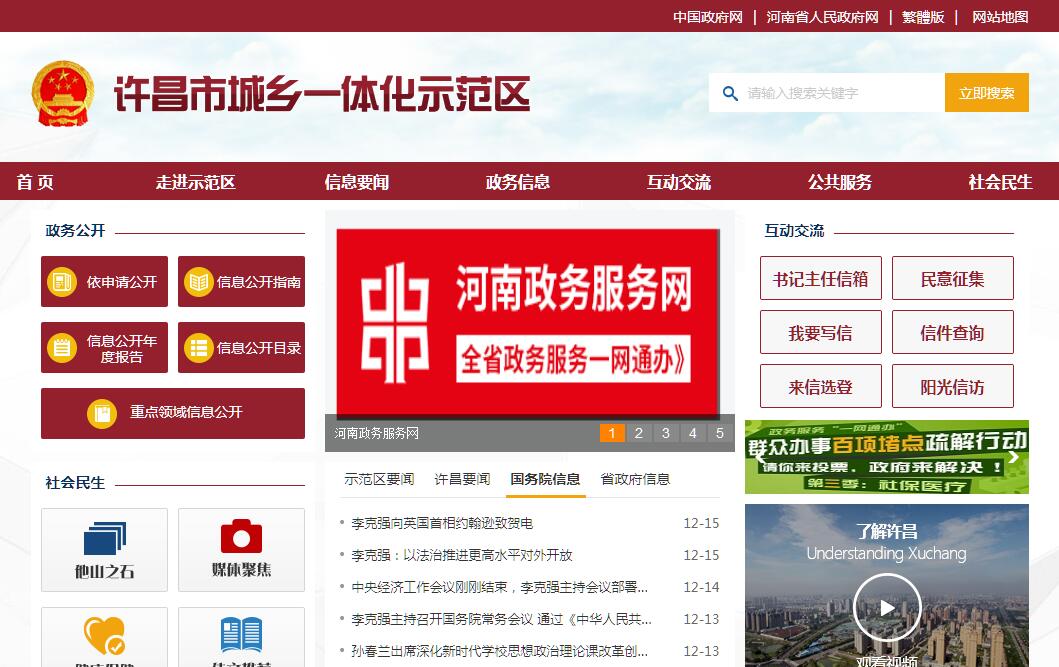Switch to 繁體版 version
The height and width of the screenshot is (667, 1059).
pyautogui.click(x=923, y=17)
